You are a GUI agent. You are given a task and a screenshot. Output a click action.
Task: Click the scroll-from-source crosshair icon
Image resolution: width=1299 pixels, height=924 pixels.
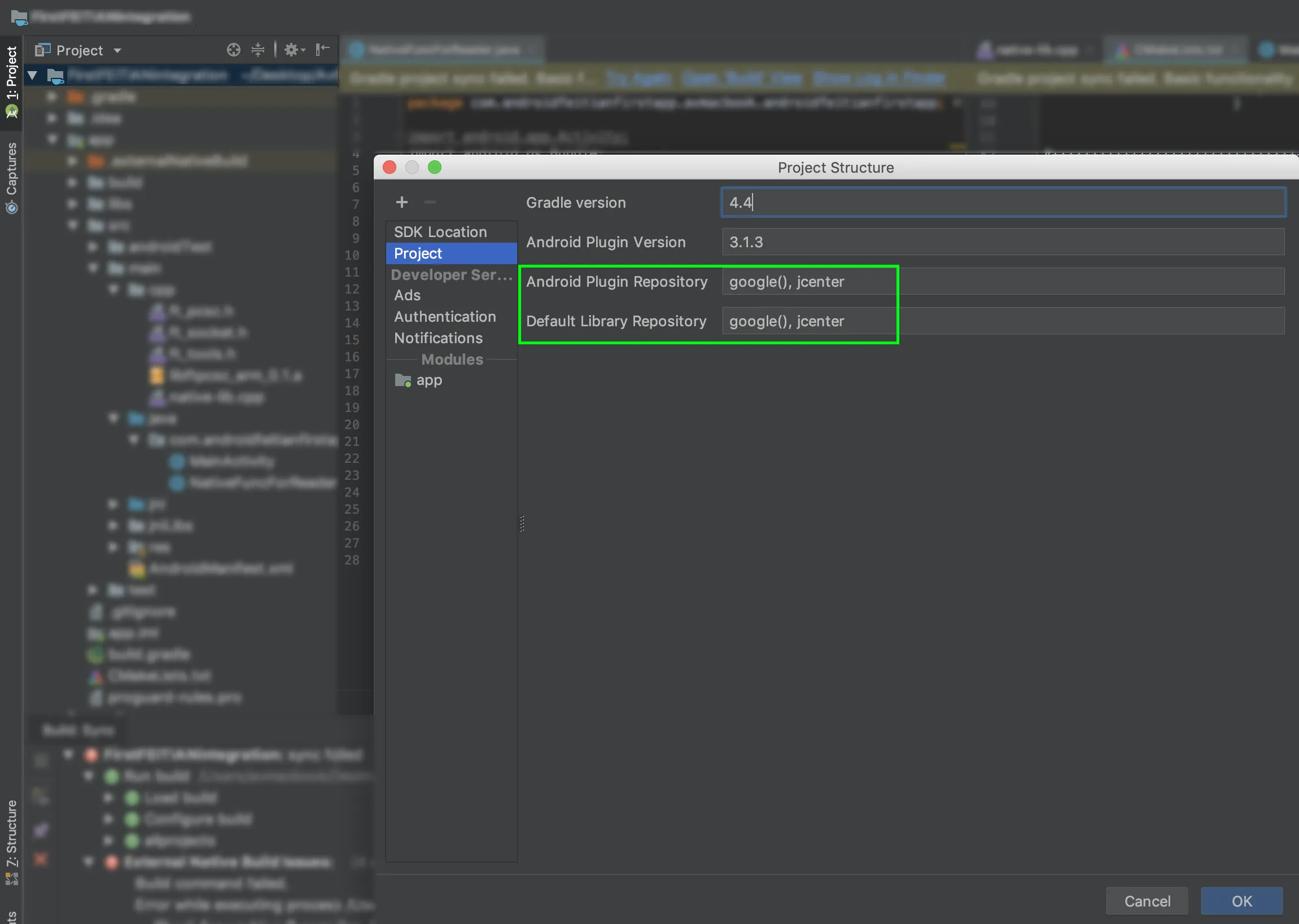[x=233, y=50]
